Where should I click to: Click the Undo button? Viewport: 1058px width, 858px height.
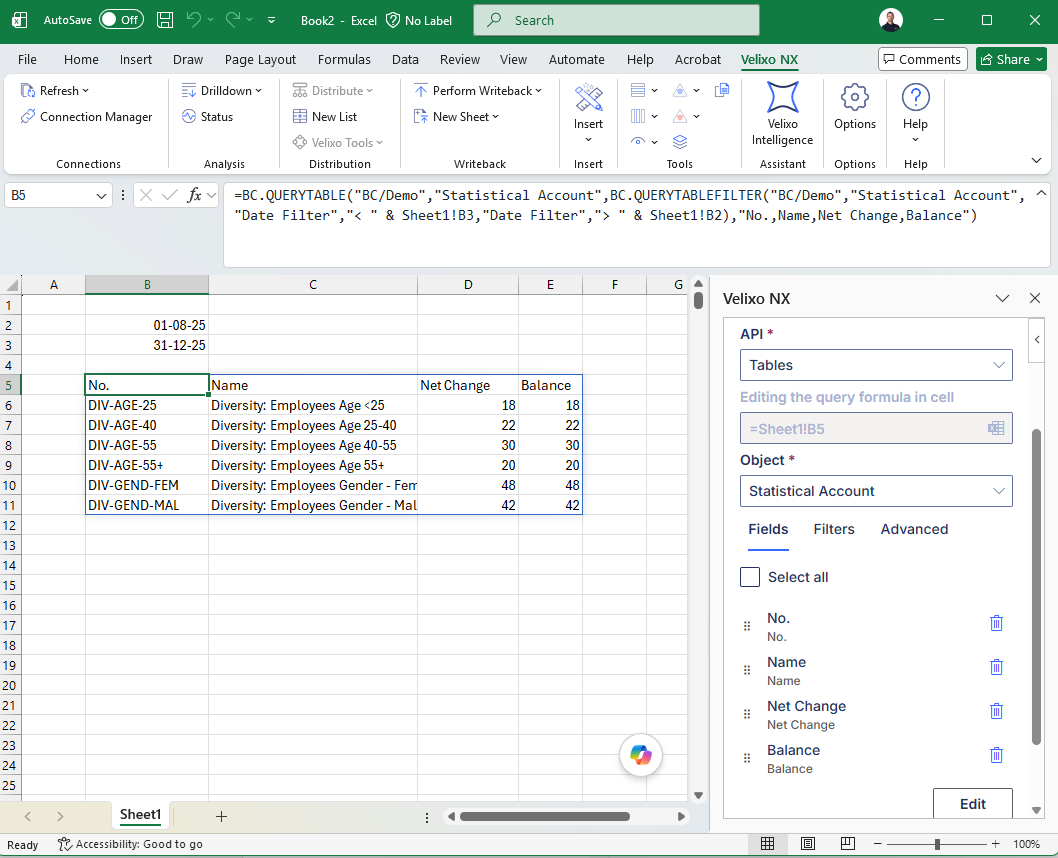(194, 20)
